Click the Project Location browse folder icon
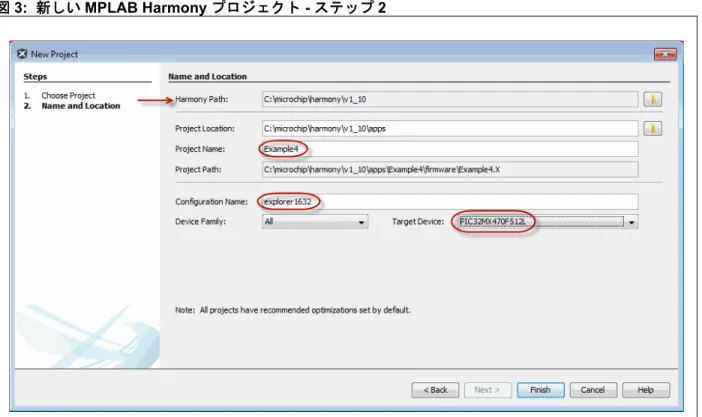702x417 pixels. pyautogui.click(x=652, y=129)
